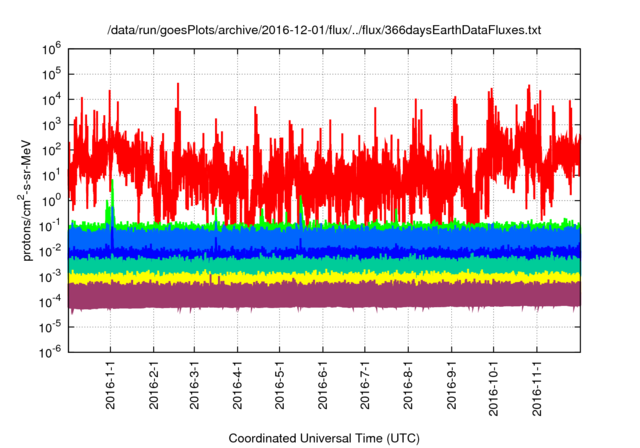Viewport: 640px width, 448px height.
Task: Click the Coordinated Universal Time (UTC) axis title
Action: coord(324,439)
